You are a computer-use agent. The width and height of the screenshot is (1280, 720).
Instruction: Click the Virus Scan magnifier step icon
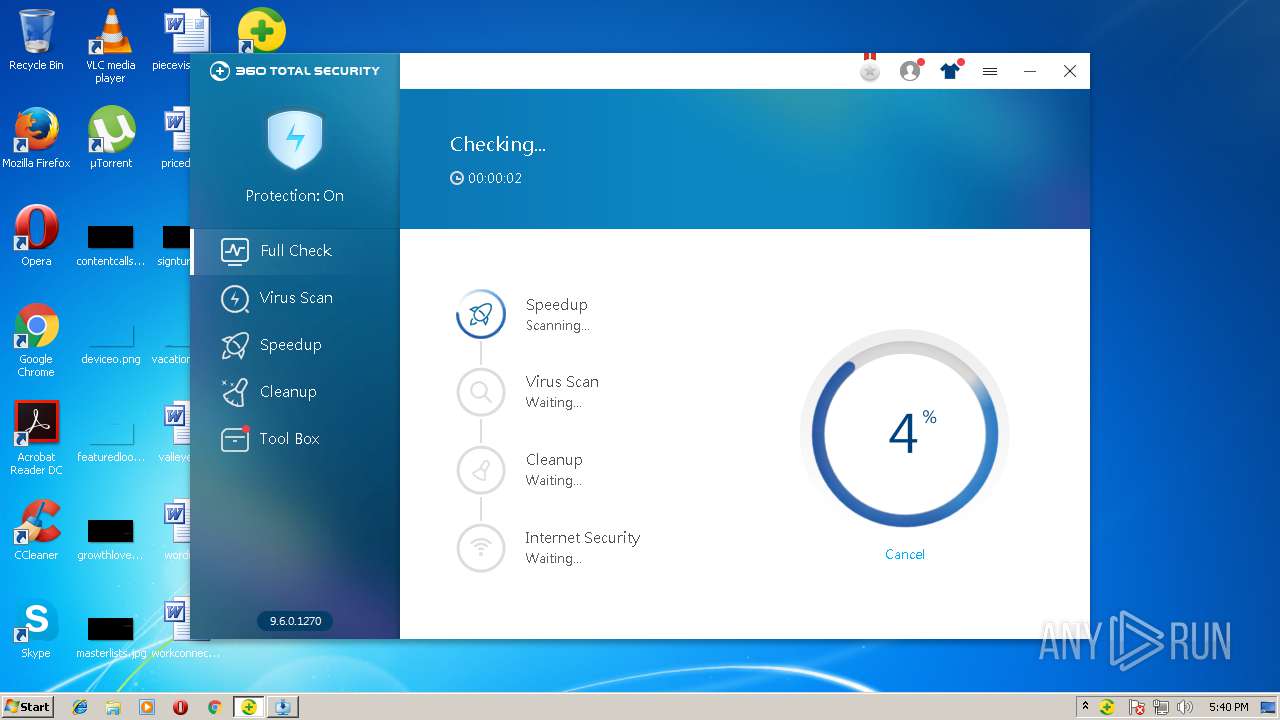coord(481,392)
